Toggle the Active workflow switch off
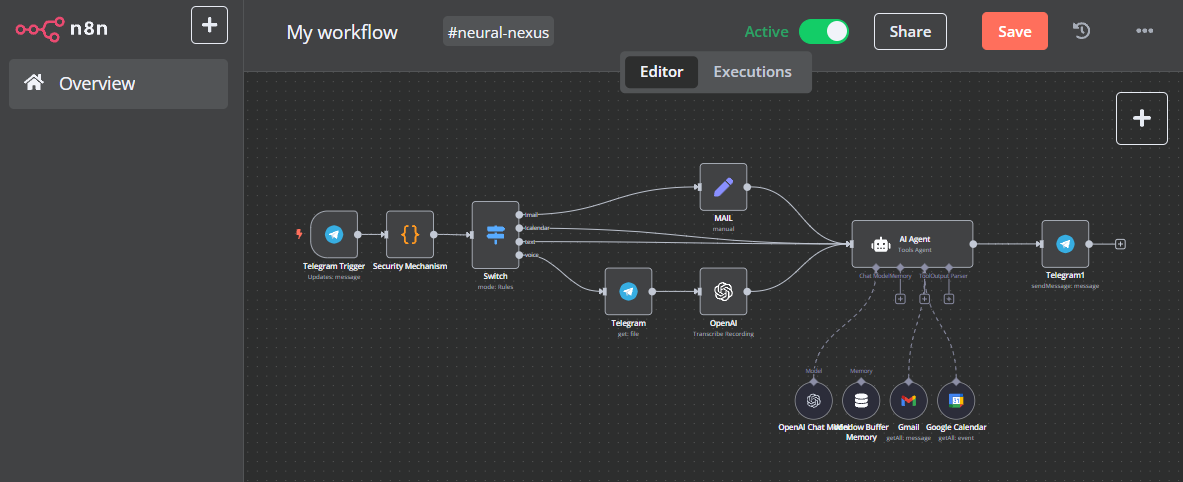Screen dimensions: 1183x482 pyautogui.click(x=824, y=32)
